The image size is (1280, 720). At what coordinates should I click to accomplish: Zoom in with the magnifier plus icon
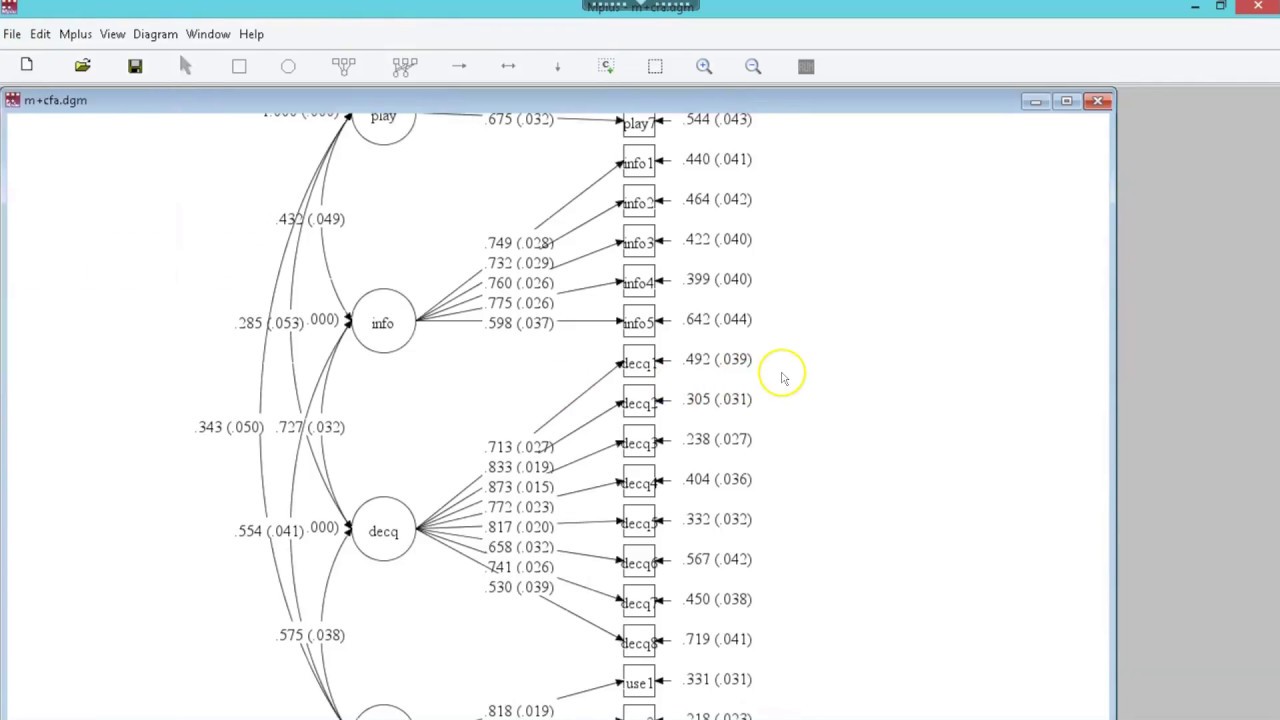click(x=704, y=66)
